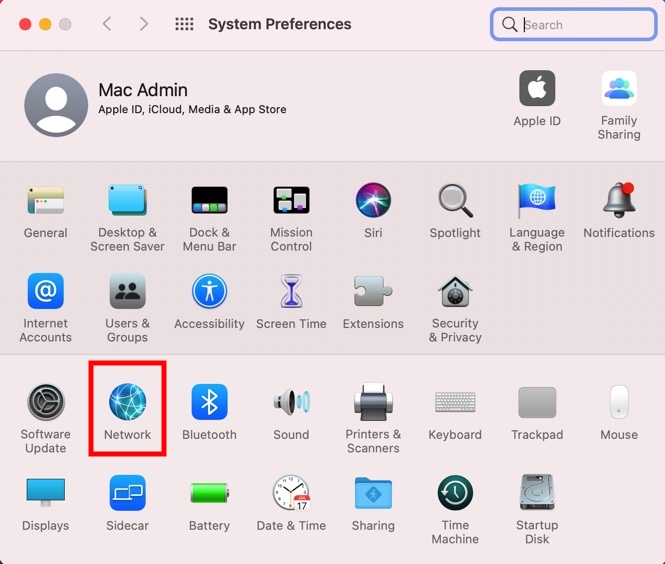Open the Sound preferences icon
The width and height of the screenshot is (665, 564).
click(x=291, y=403)
